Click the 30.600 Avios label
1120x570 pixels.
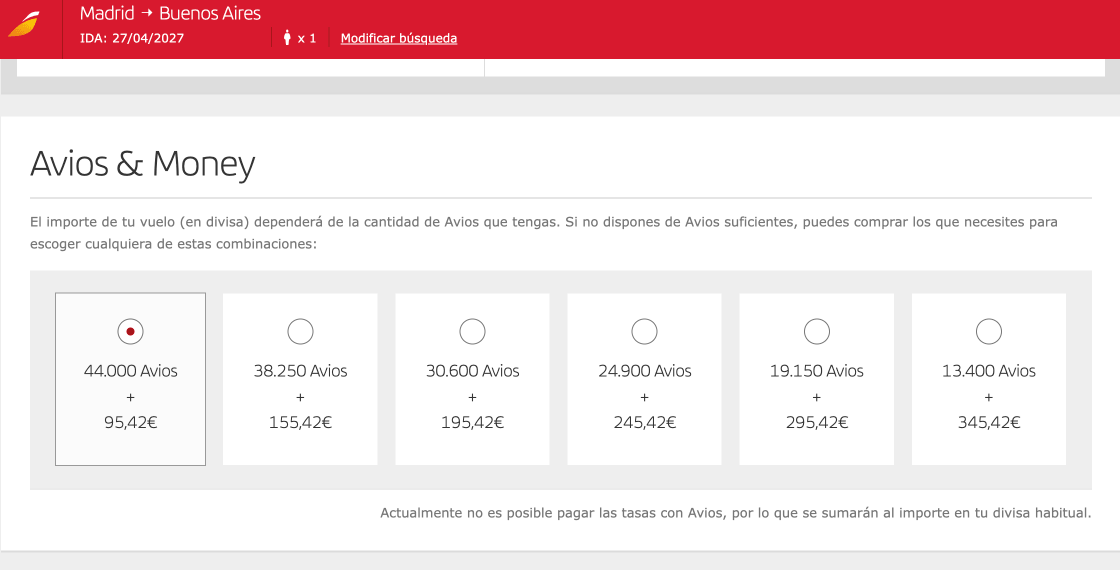tap(472, 371)
